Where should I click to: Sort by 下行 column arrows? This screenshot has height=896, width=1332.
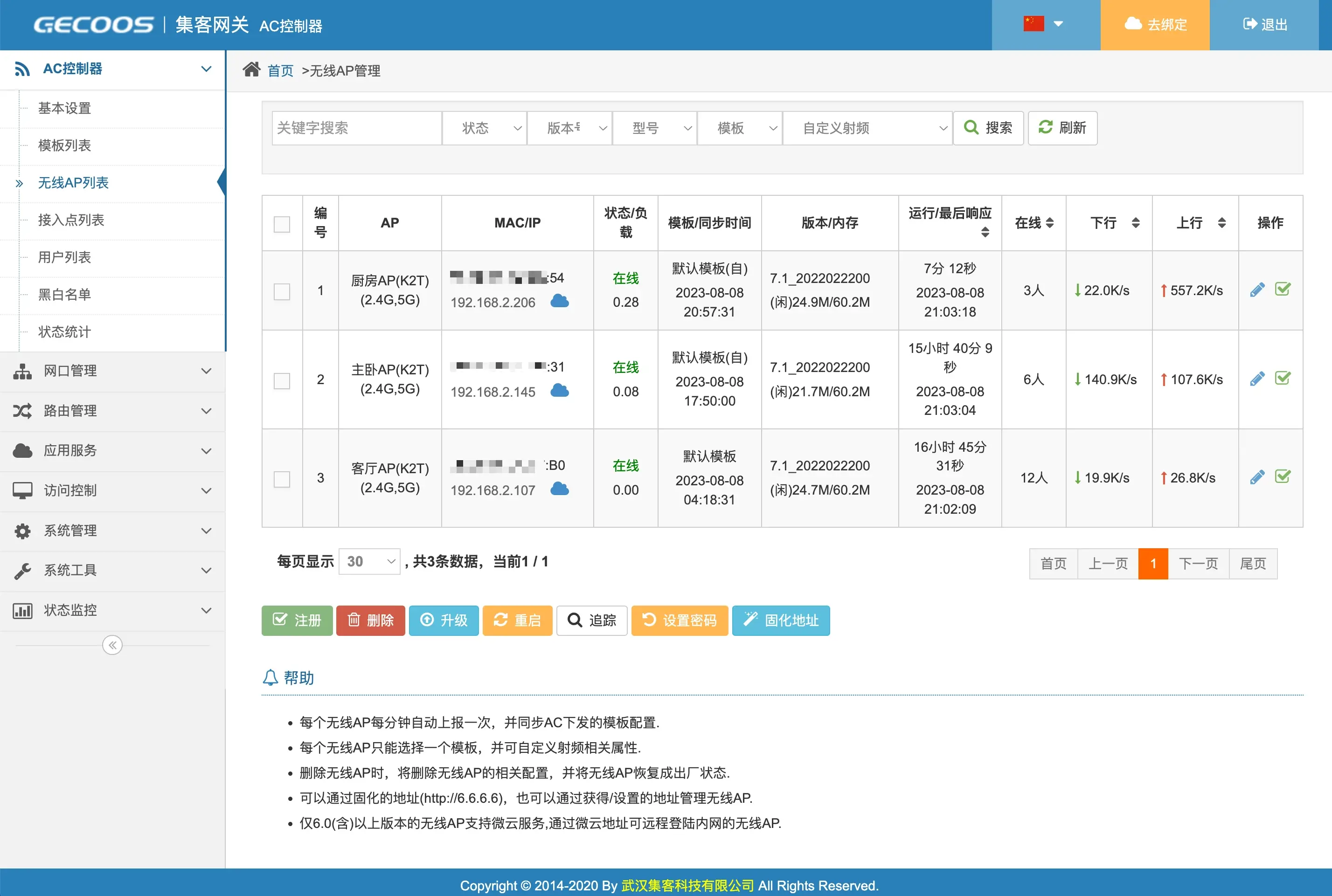pos(1135,223)
